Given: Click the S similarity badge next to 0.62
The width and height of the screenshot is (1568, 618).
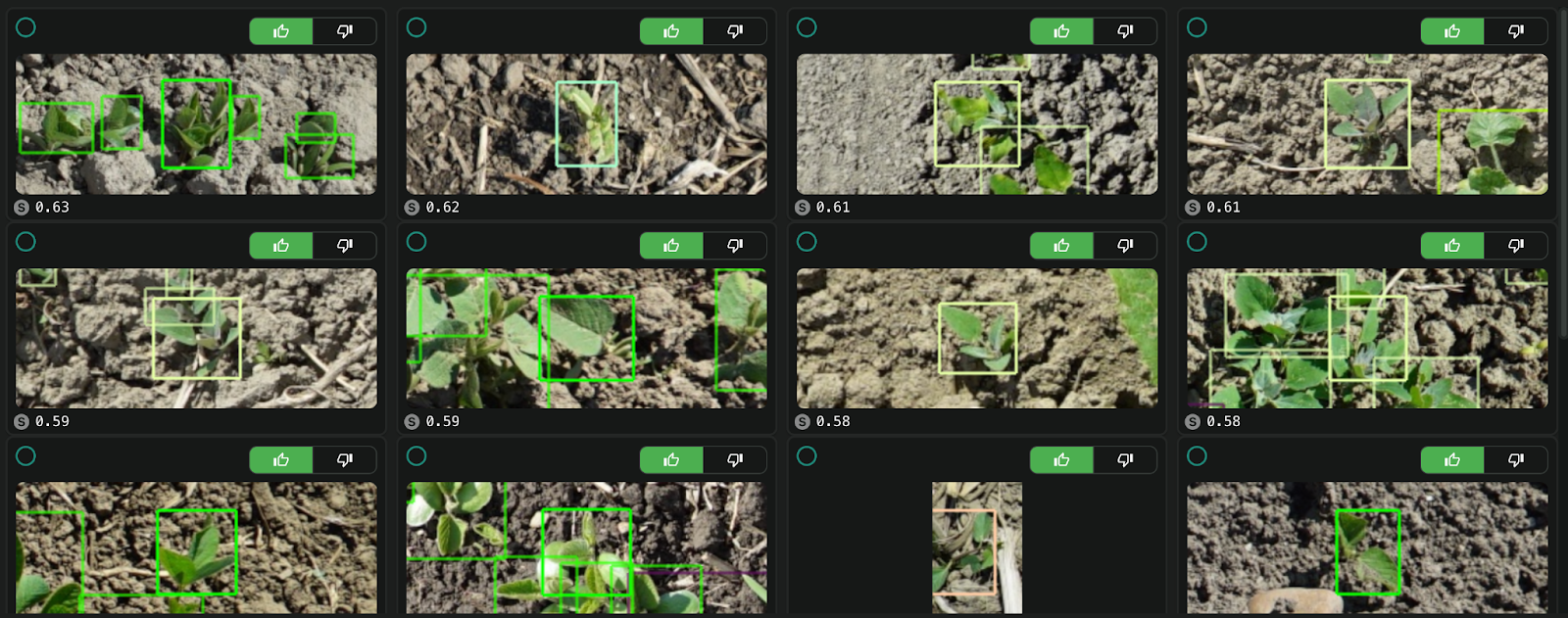Looking at the screenshot, I should (413, 208).
